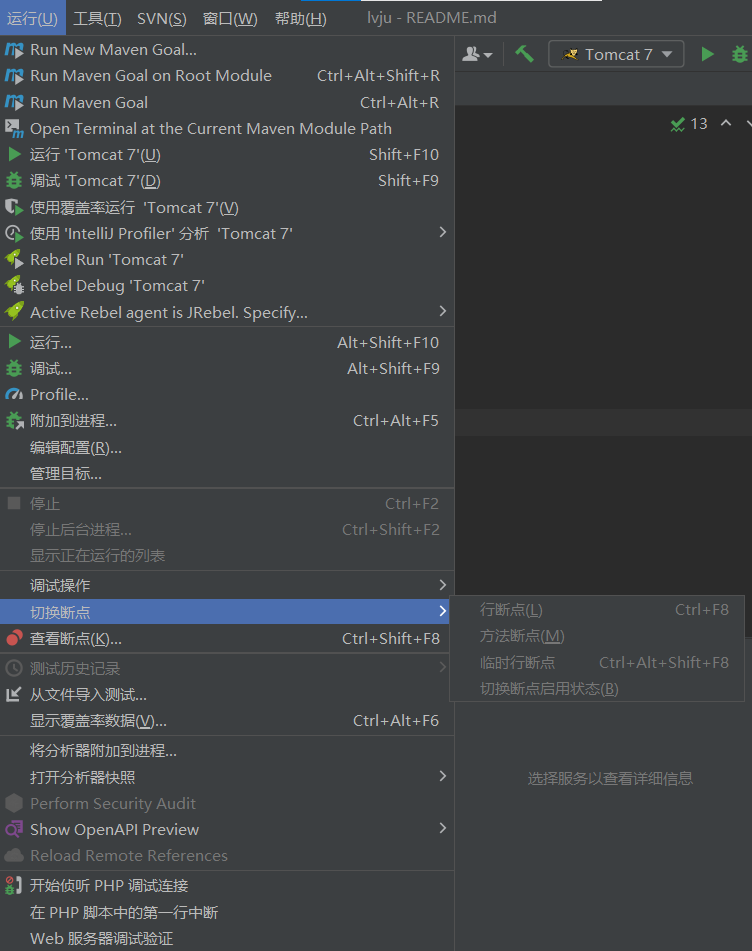Select 切换断点启用状态(B) in submenu
Viewport: 752px width, 951px height.
click(597, 689)
